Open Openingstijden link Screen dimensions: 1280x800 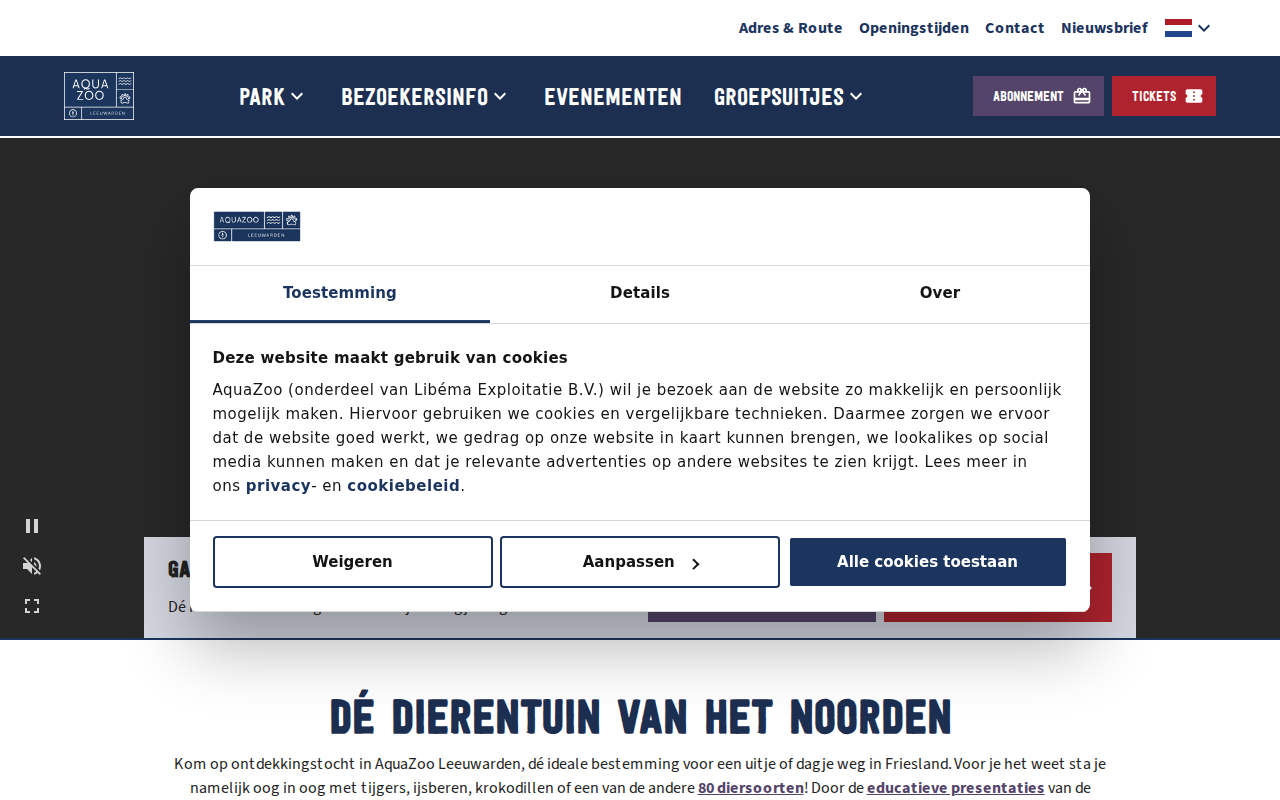[914, 28]
